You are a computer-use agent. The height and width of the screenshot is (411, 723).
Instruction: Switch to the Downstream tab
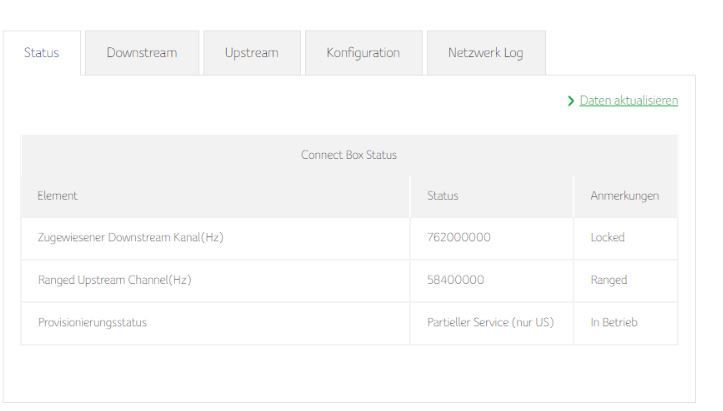tap(142, 53)
